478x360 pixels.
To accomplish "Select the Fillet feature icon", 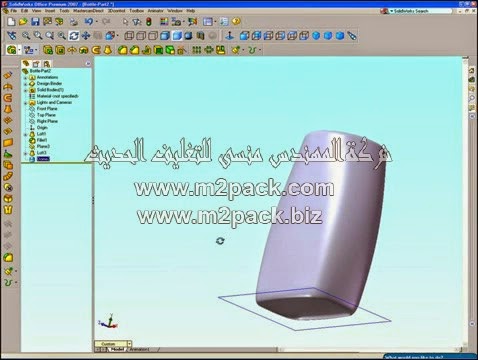I will (123, 50).
